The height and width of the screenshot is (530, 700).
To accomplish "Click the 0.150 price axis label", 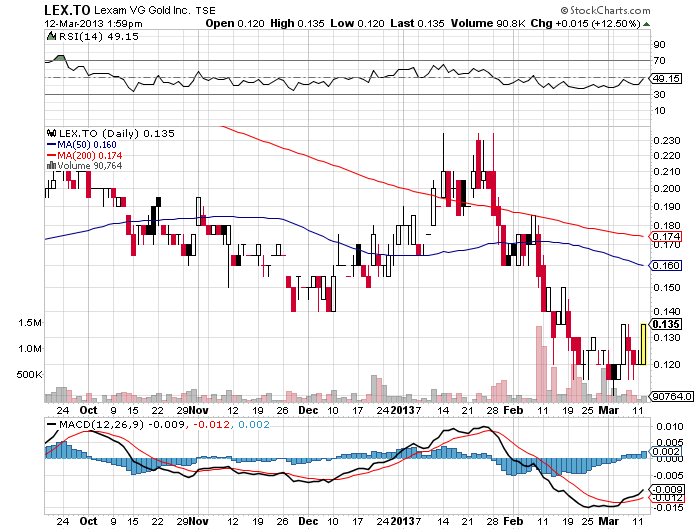I will pyautogui.click(x=667, y=288).
